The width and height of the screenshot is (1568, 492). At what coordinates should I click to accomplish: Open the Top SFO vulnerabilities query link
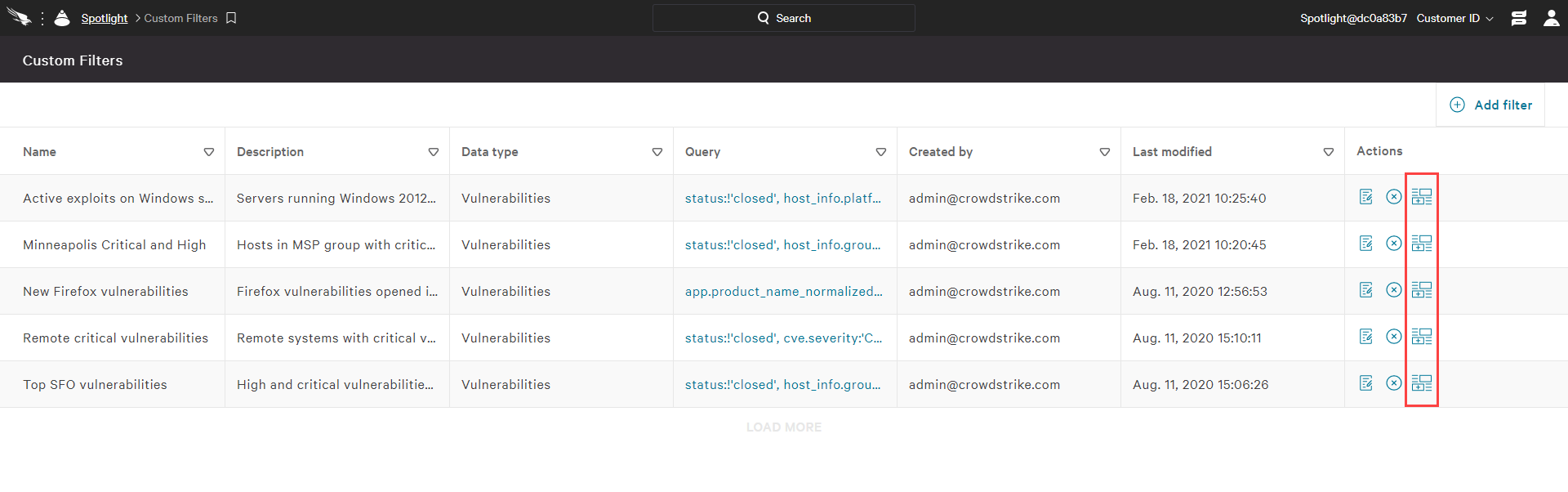coord(783,385)
